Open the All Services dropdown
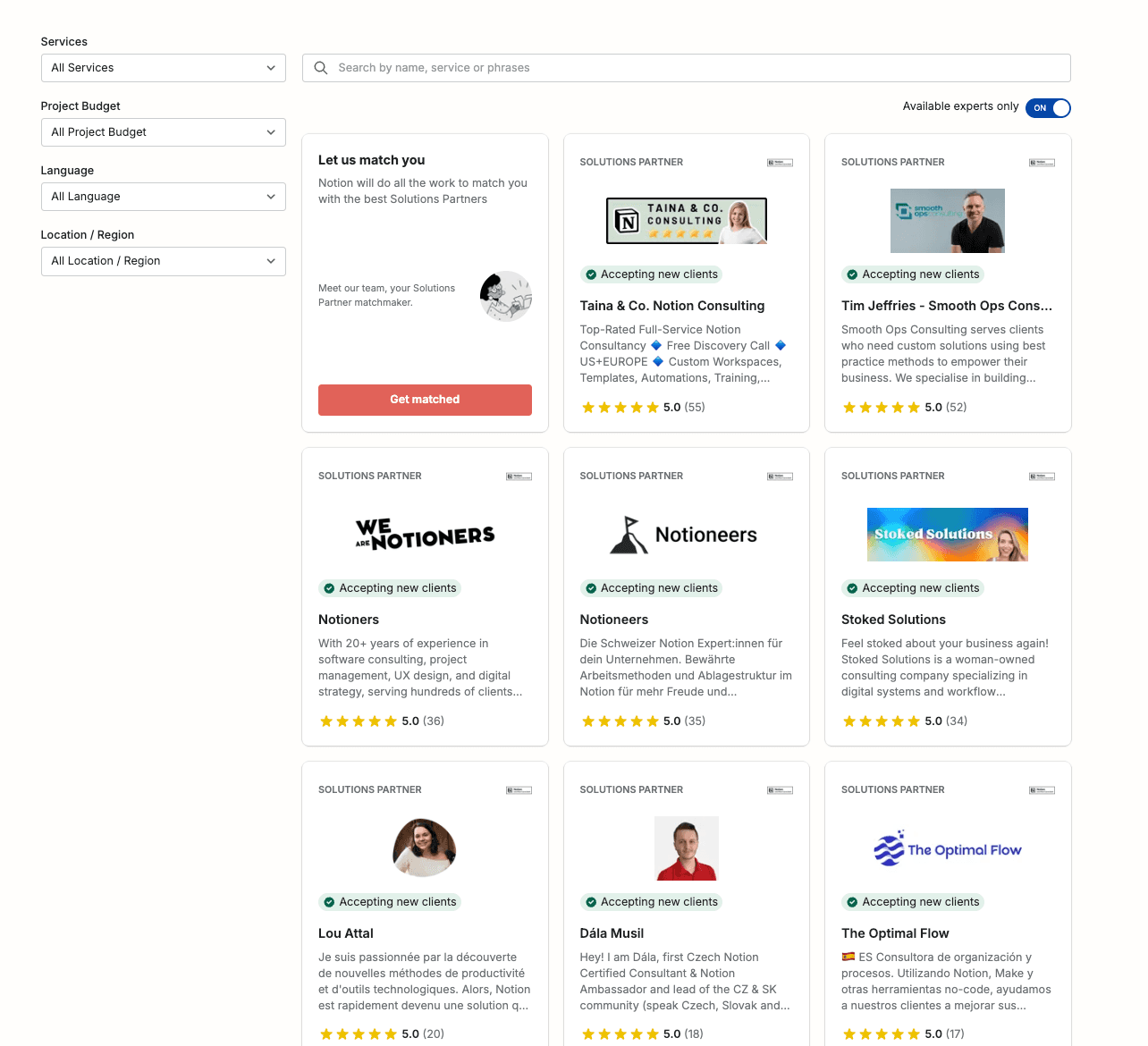The height and width of the screenshot is (1046, 1148). [163, 67]
